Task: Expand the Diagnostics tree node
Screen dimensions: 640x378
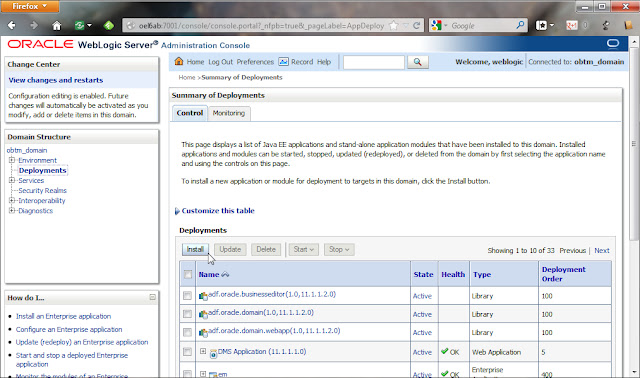Action: click(12, 211)
